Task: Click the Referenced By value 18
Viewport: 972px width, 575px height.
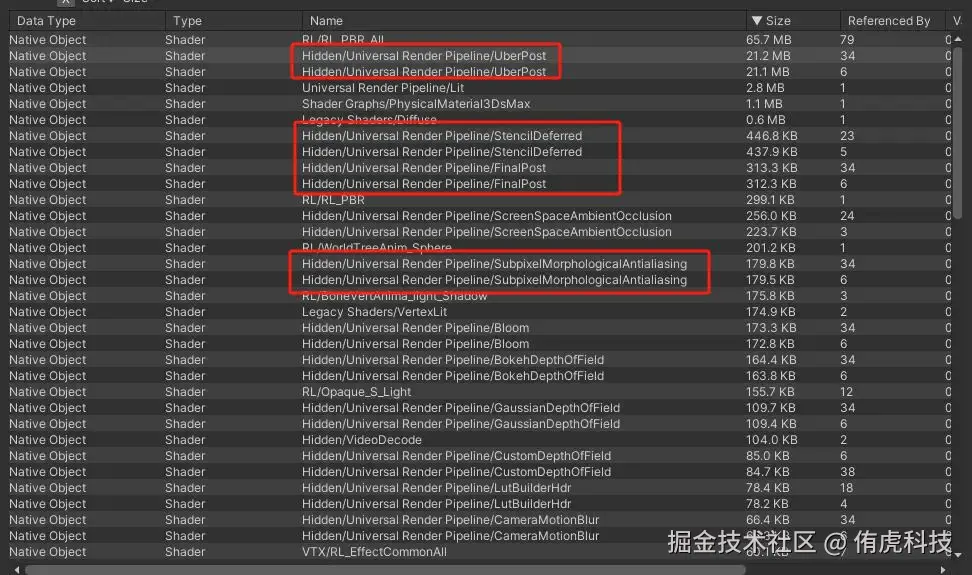Action: coord(846,488)
